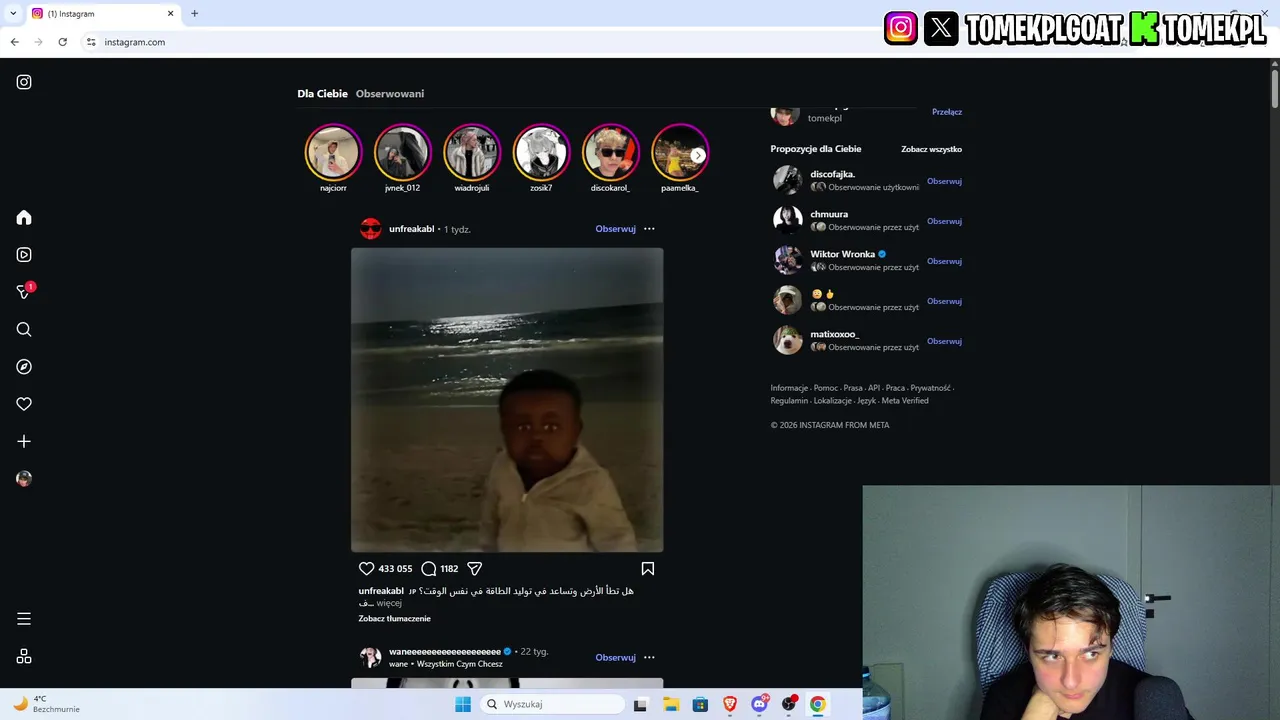Open Microsoft Store from the taskbar
This screenshot has height=720, width=1280.
click(700, 704)
